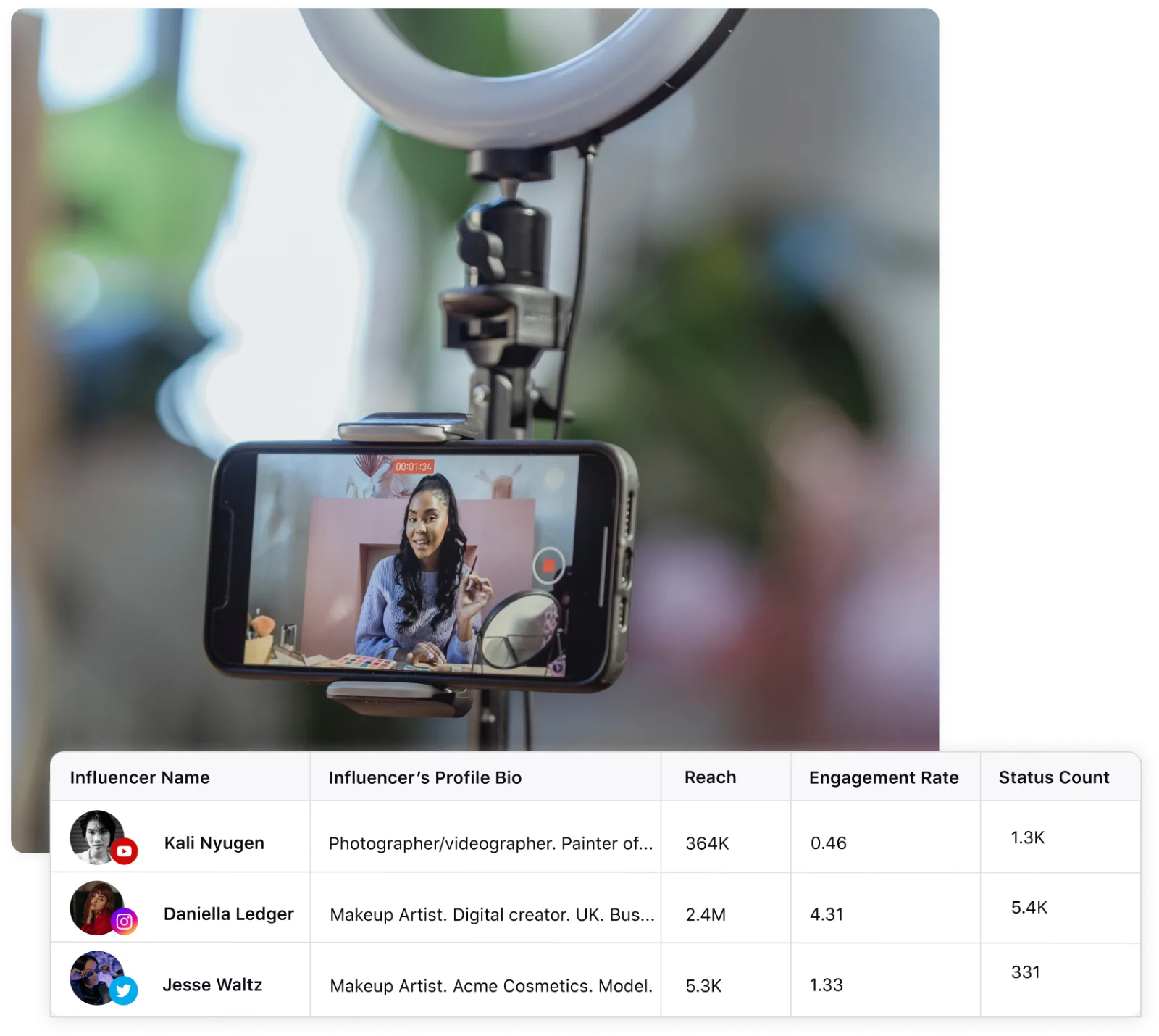Select the Instagram icon beside Daniella Ledger
Viewport: 1159px width, 1036px height.
pos(124,921)
